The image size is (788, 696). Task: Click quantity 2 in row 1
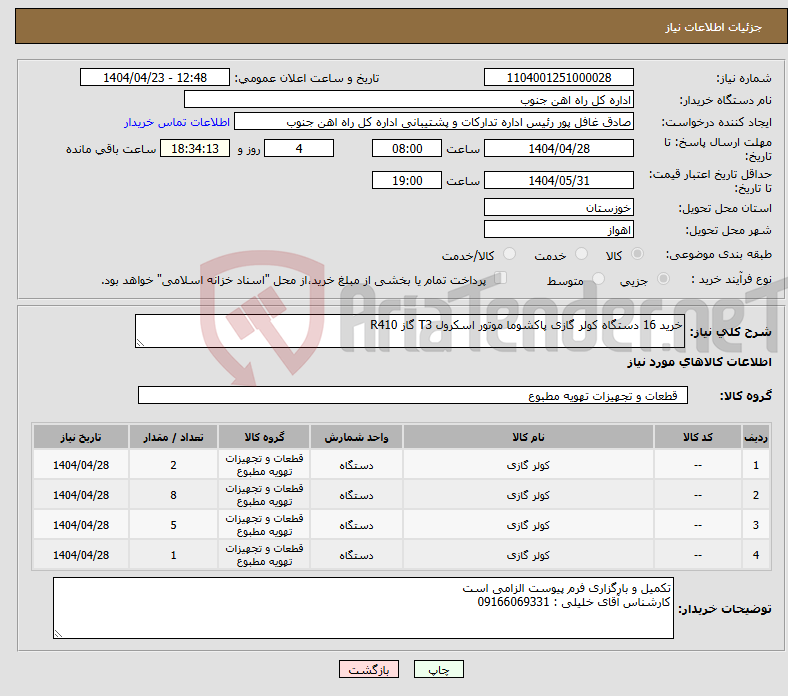(173, 465)
